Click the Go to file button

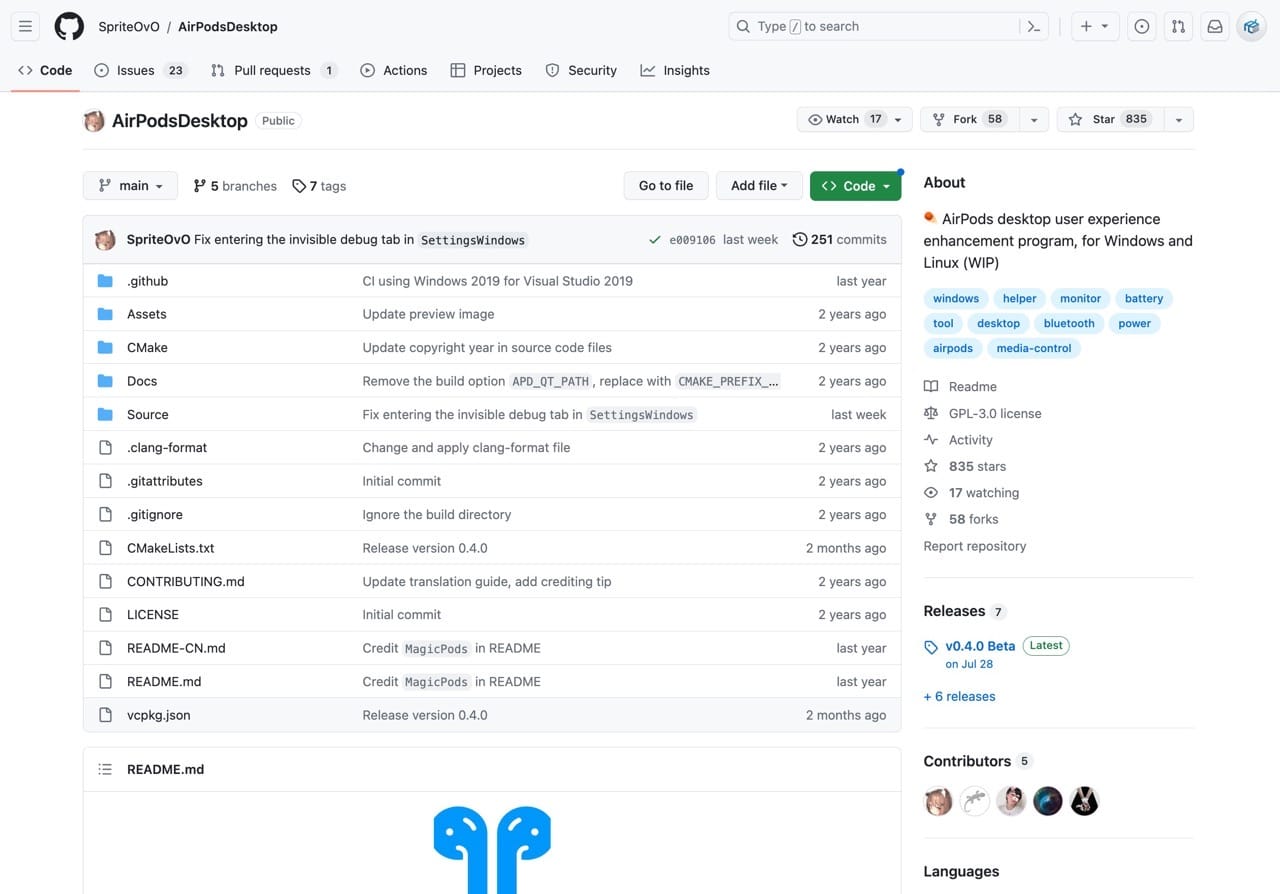tap(666, 186)
